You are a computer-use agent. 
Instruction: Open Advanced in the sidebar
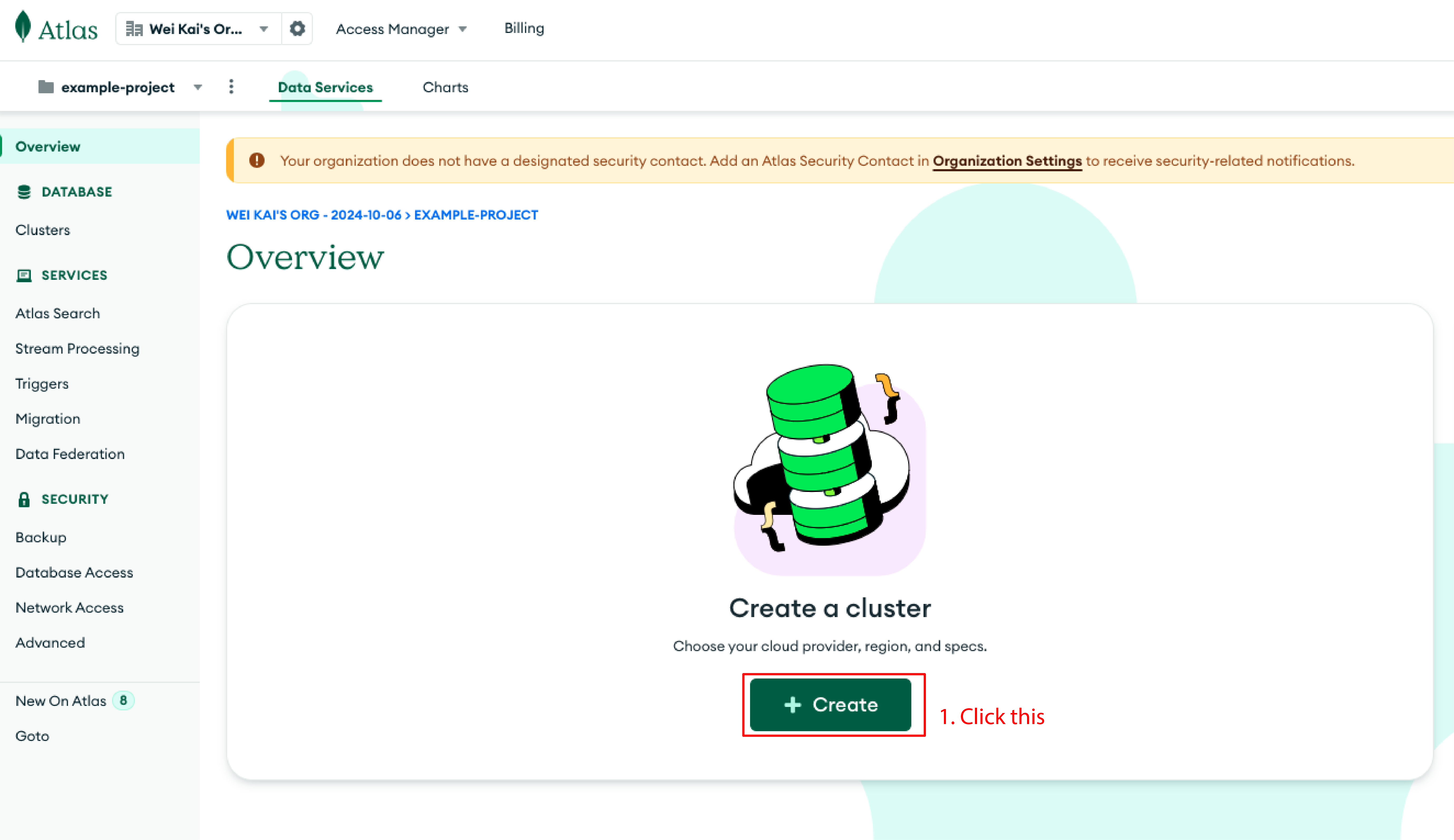pyautogui.click(x=50, y=643)
